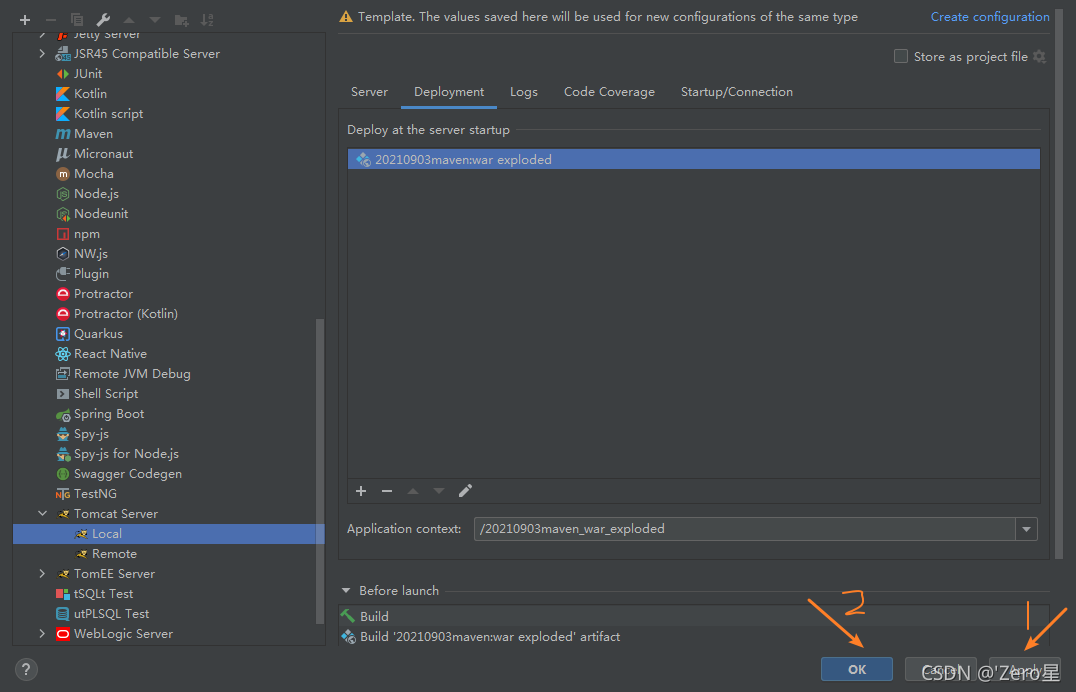This screenshot has height=692, width=1076.
Task: Select the React Native icon
Action: click(62, 354)
